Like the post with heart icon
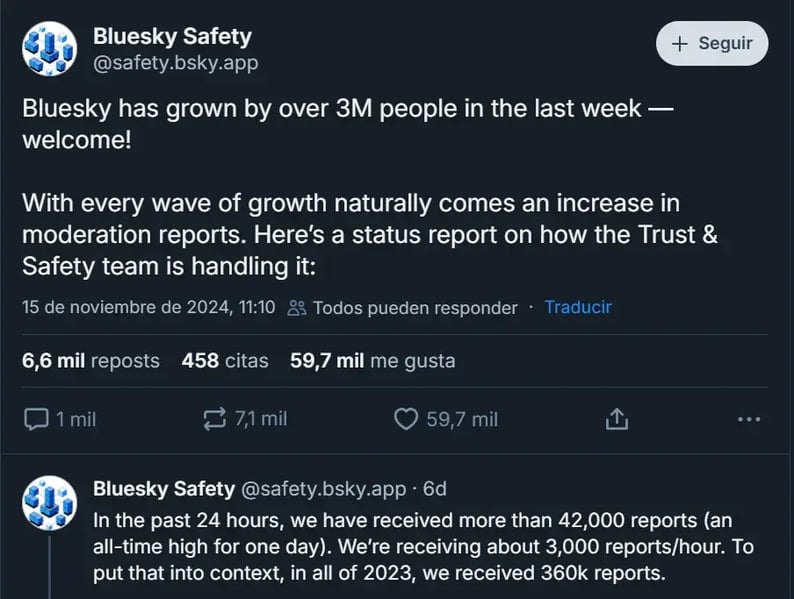794x599 pixels. point(406,419)
